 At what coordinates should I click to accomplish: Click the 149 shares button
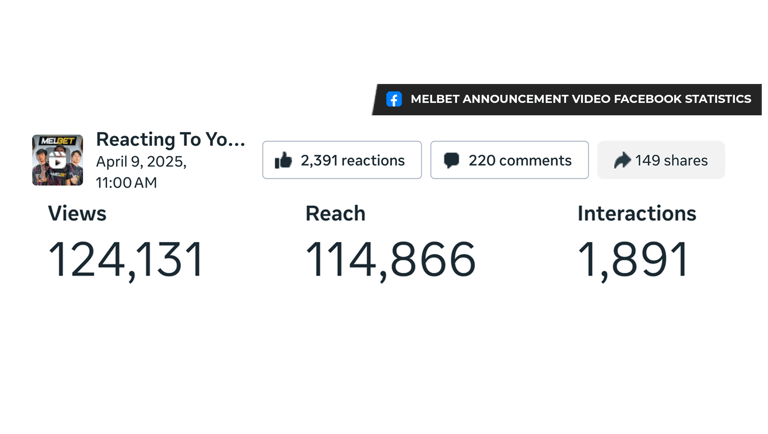tap(661, 160)
